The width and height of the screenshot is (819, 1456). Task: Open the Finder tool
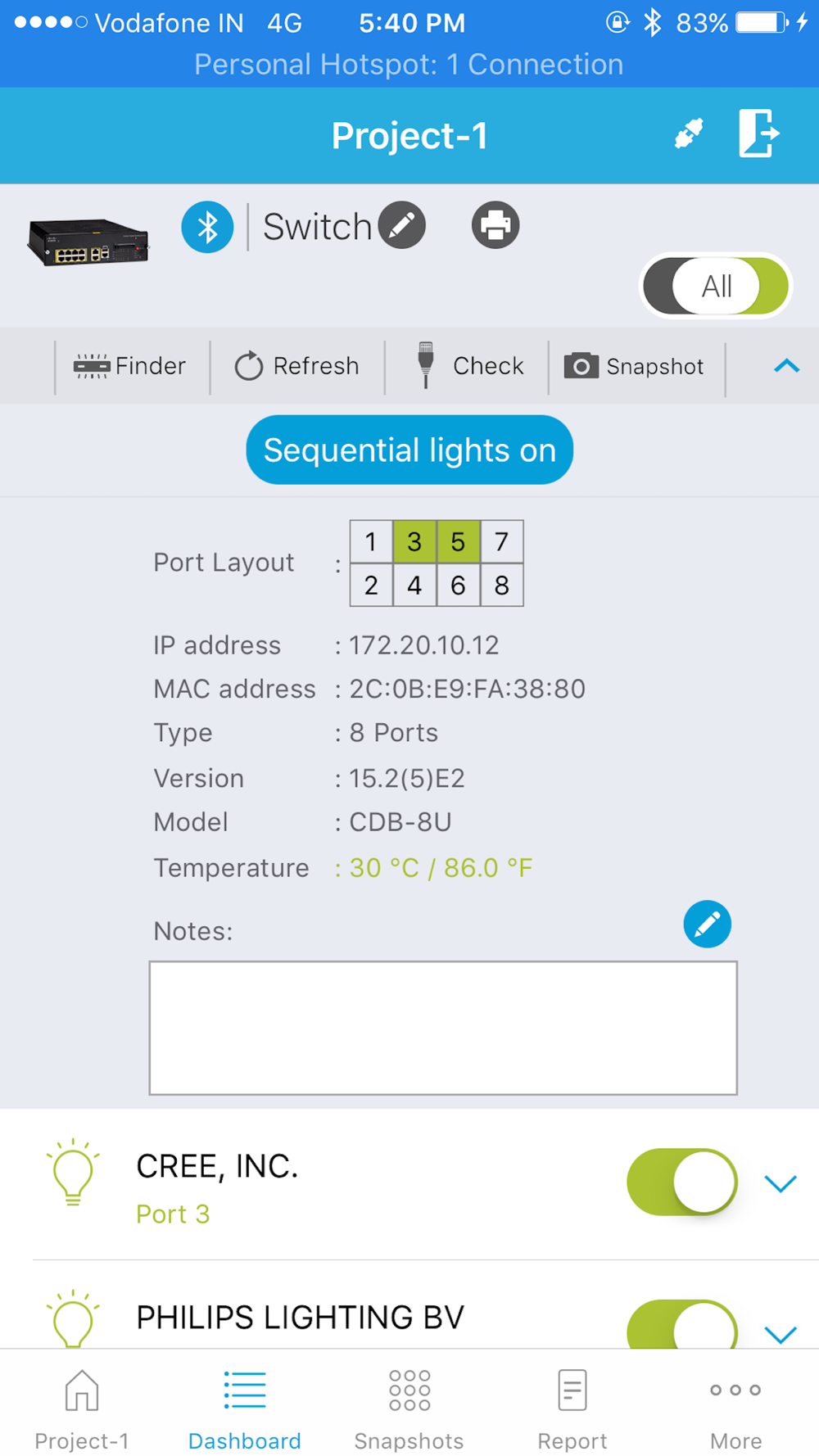coord(131,366)
